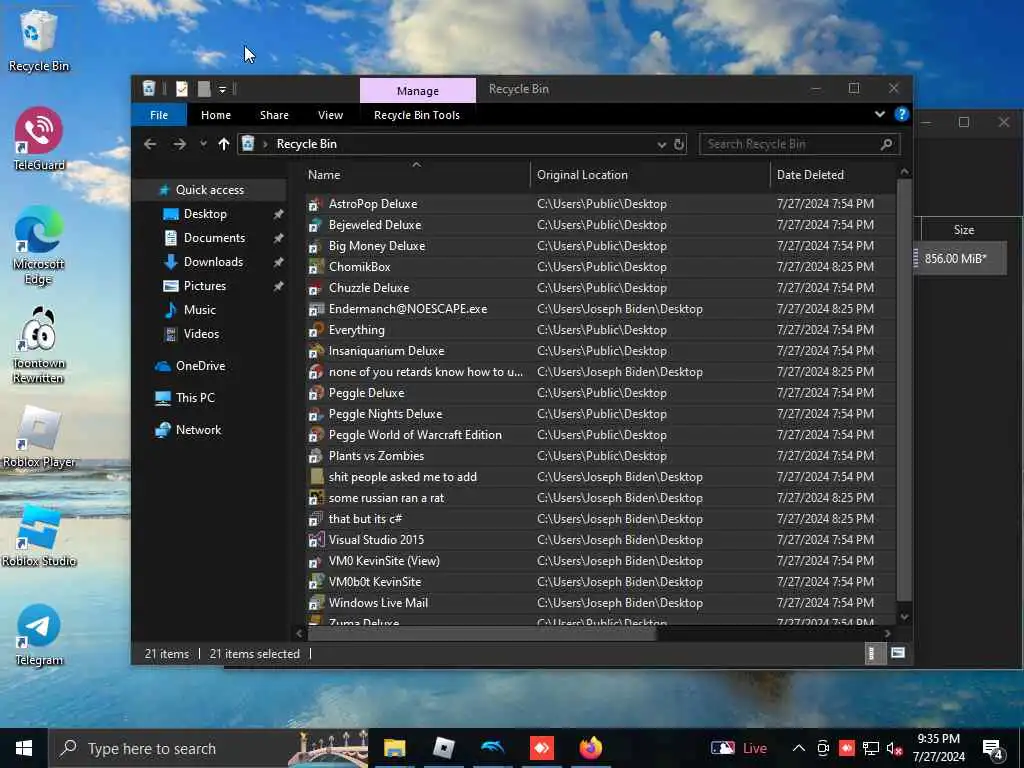This screenshot has width=1024, height=768.
Task: Select Network in the navigation pane
Action: [198, 430]
